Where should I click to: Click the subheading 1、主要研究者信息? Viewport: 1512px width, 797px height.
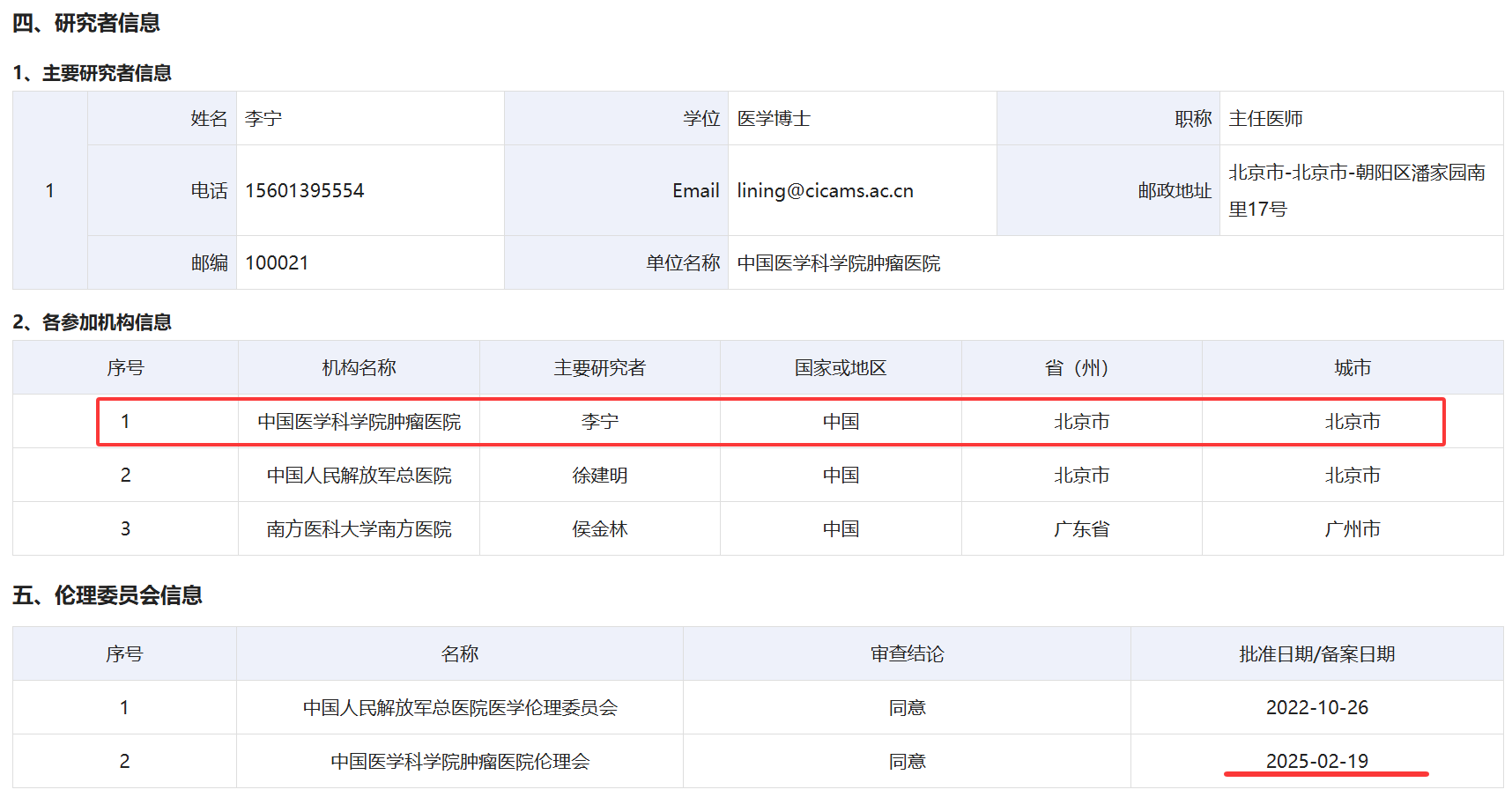tap(93, 73)
